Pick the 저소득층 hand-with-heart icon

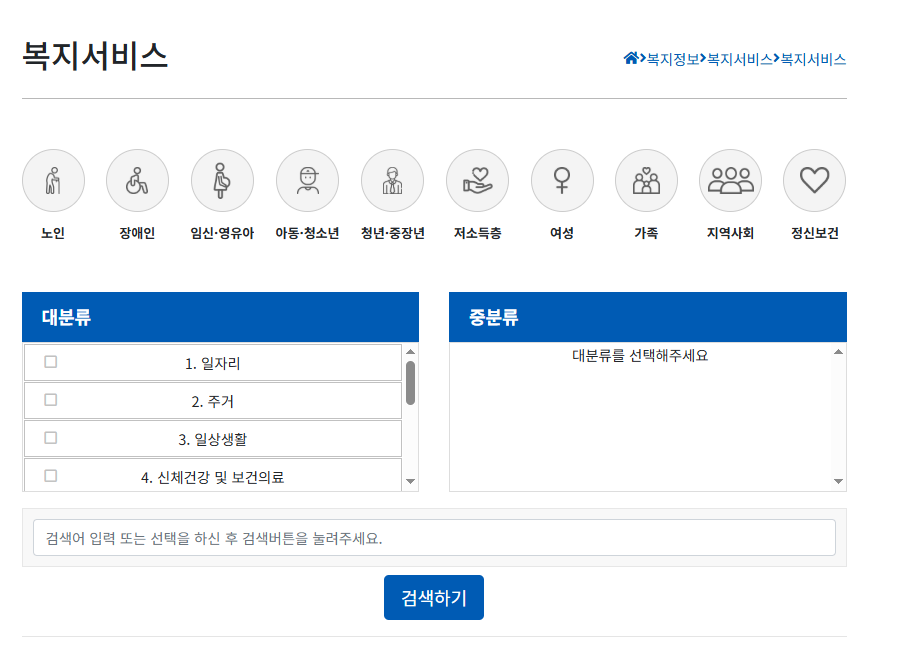pos(478,181)
